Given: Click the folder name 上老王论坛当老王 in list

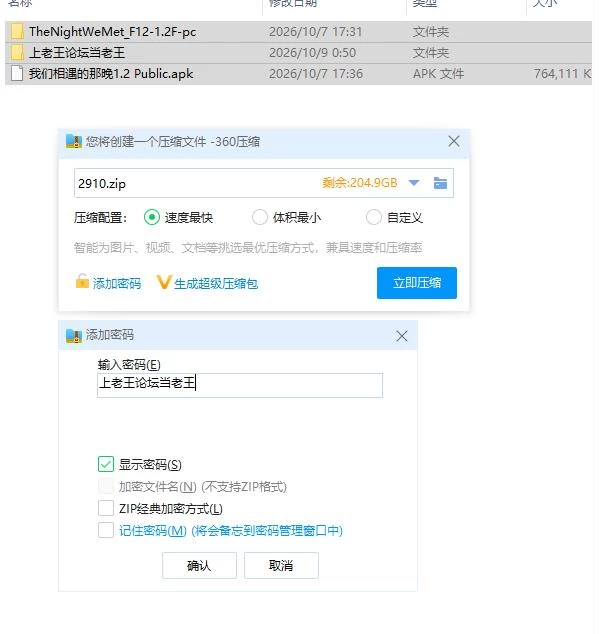Looking at the screenshot, I should pos(77,53).
